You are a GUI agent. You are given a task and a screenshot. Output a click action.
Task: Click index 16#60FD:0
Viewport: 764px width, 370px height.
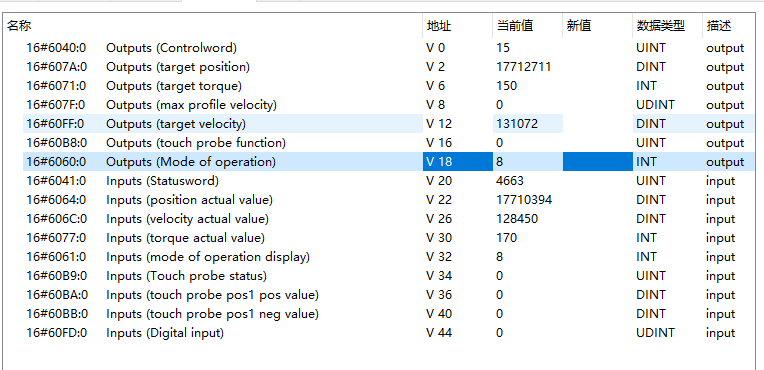click(x=57, y=333)
